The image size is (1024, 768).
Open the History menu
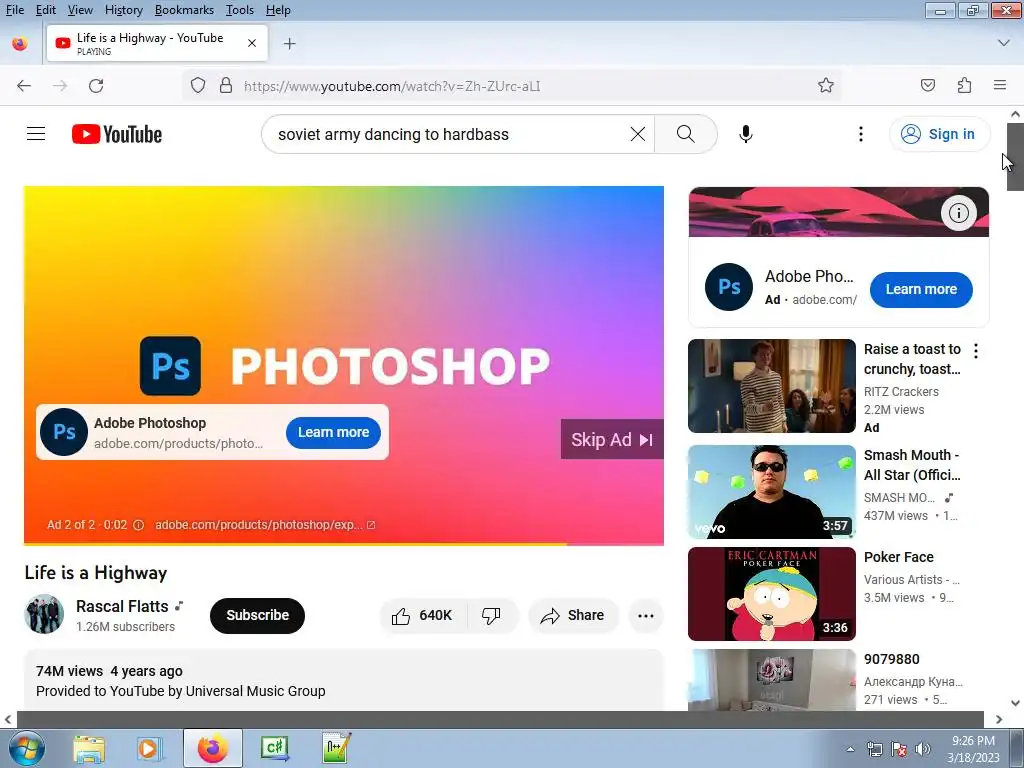123,10
